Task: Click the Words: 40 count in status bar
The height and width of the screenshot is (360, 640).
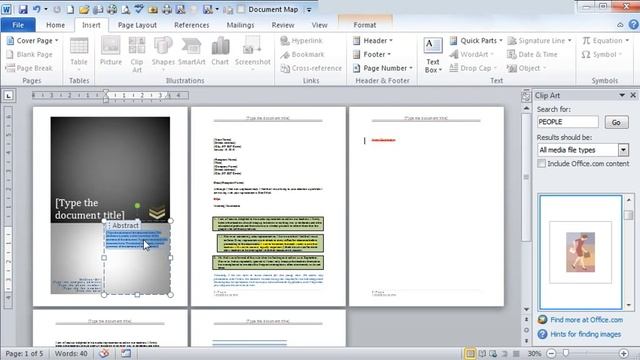Action: coord(71,353)
